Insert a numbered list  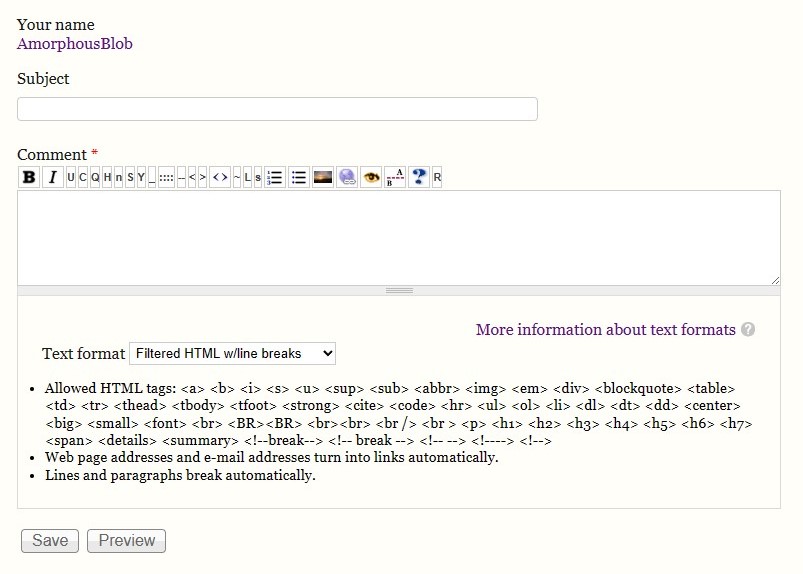274,177
